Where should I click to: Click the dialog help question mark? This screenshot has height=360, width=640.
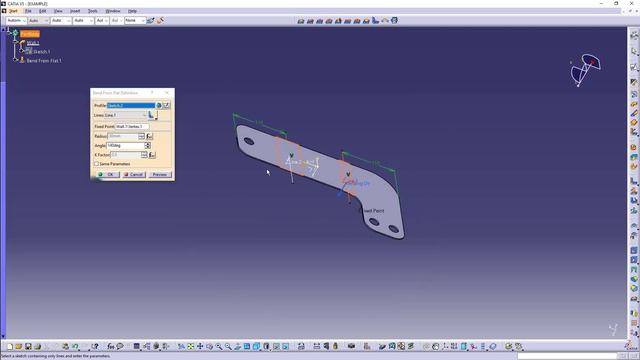(152, 93)
